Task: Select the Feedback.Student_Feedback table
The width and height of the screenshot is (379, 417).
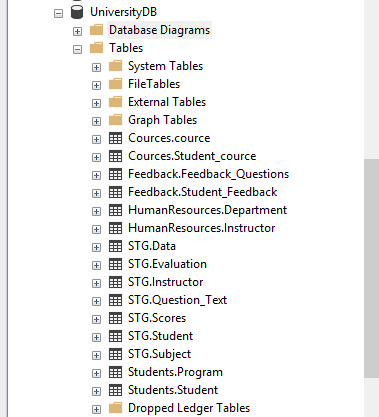Action: pos(202,192)
